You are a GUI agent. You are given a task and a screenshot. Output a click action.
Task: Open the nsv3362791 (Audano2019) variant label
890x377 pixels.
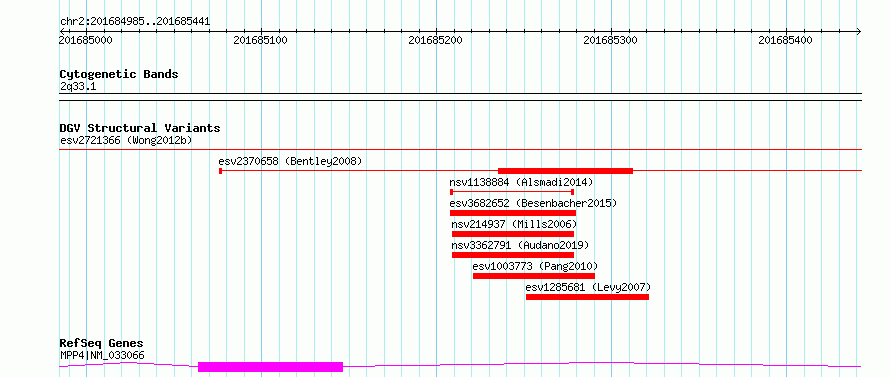520,245
